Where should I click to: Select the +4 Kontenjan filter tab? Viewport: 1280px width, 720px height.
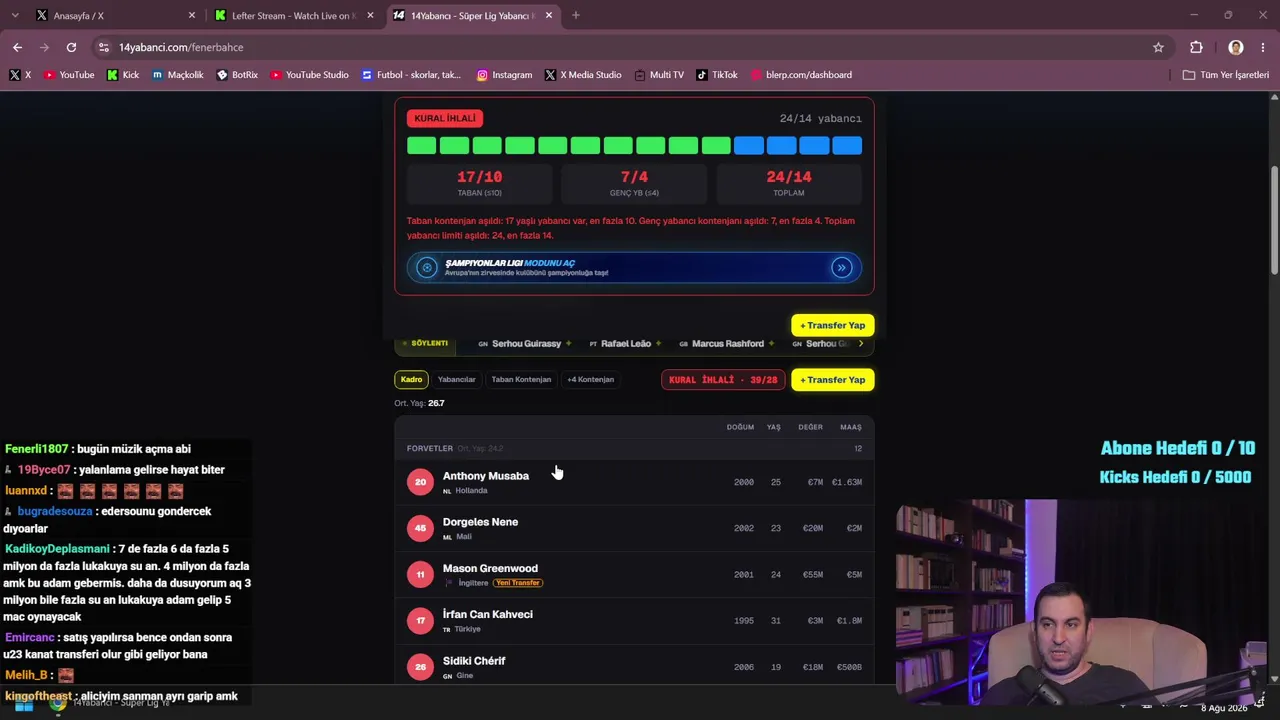[x=590, y=379]
